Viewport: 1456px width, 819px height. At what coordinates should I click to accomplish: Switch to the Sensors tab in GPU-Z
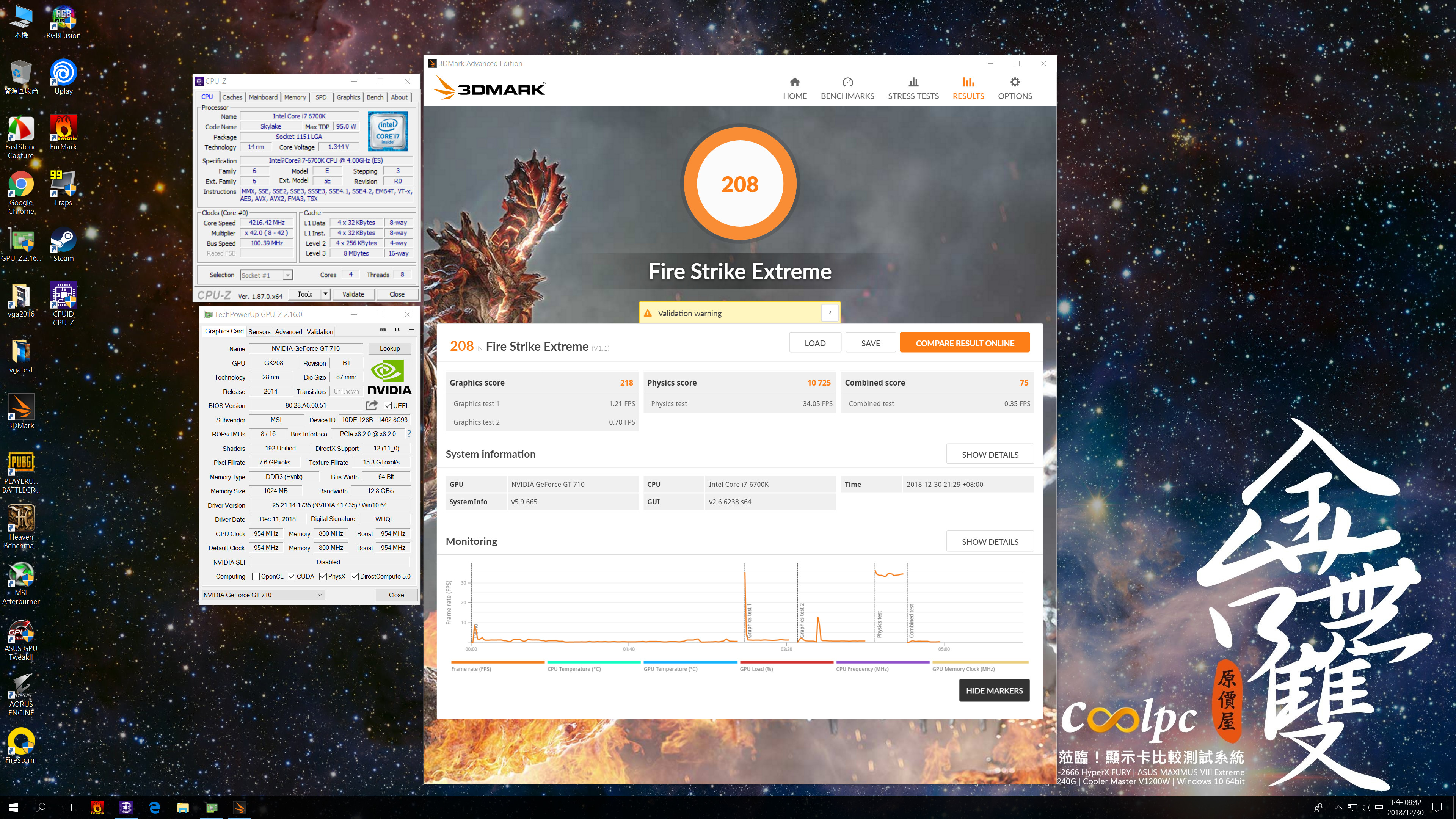coord(259,332)
